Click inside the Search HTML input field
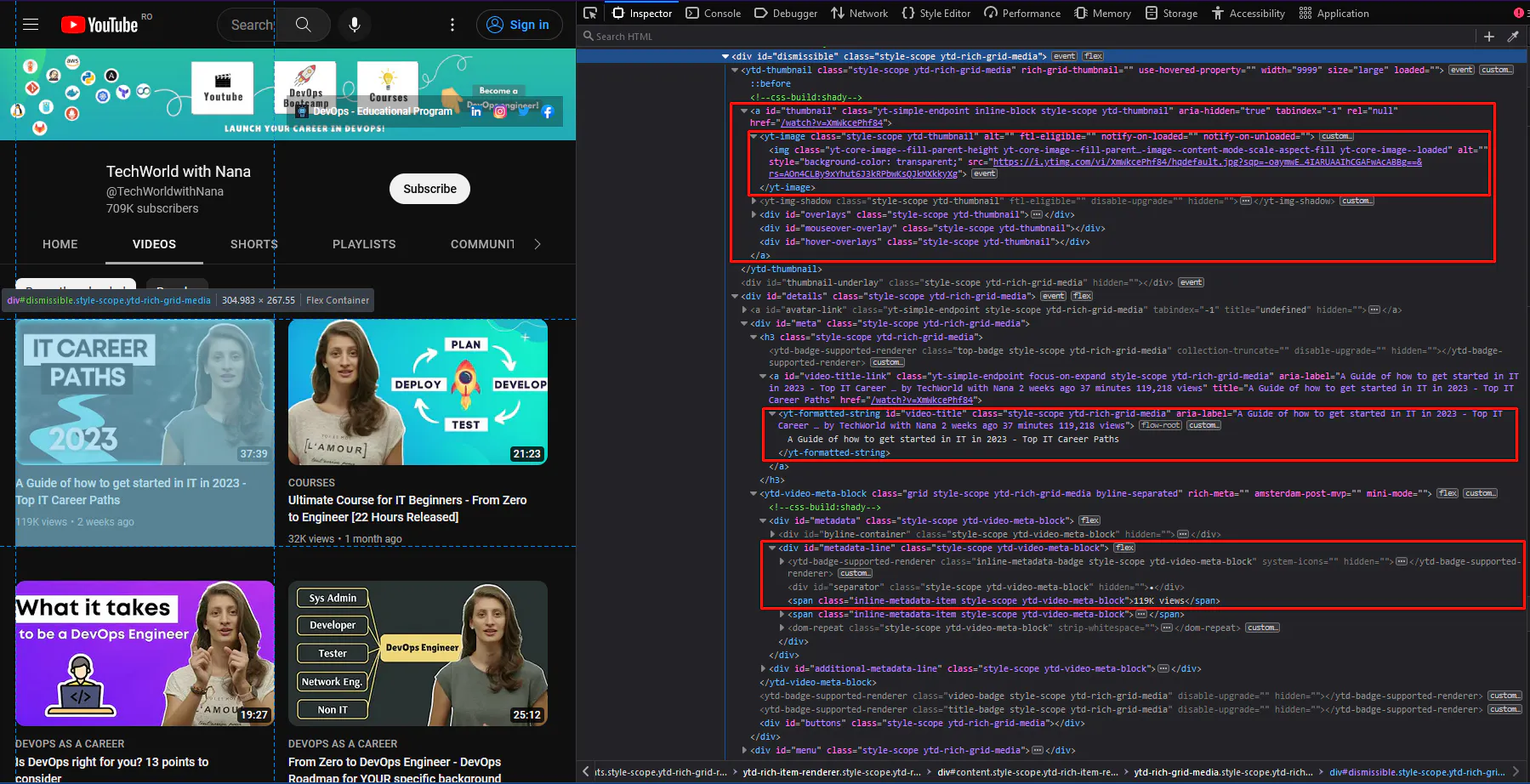This screenshot has height=784, width=1530. pos(646,36)
